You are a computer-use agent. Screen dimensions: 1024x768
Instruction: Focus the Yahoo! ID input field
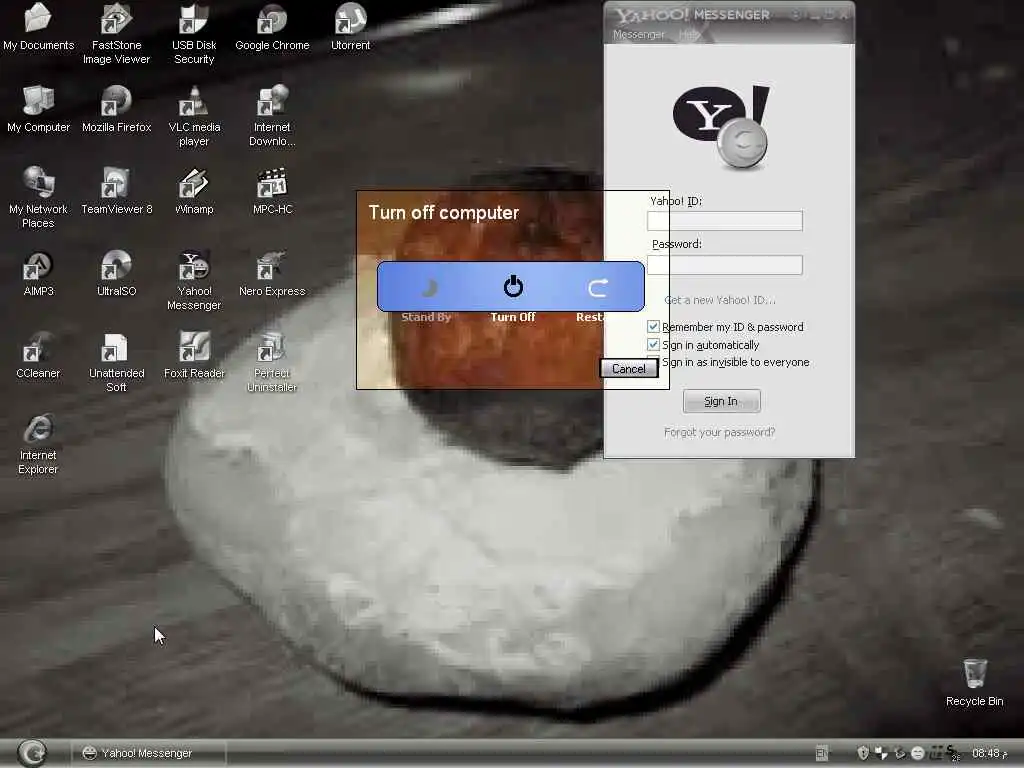(x=725, y=221)
